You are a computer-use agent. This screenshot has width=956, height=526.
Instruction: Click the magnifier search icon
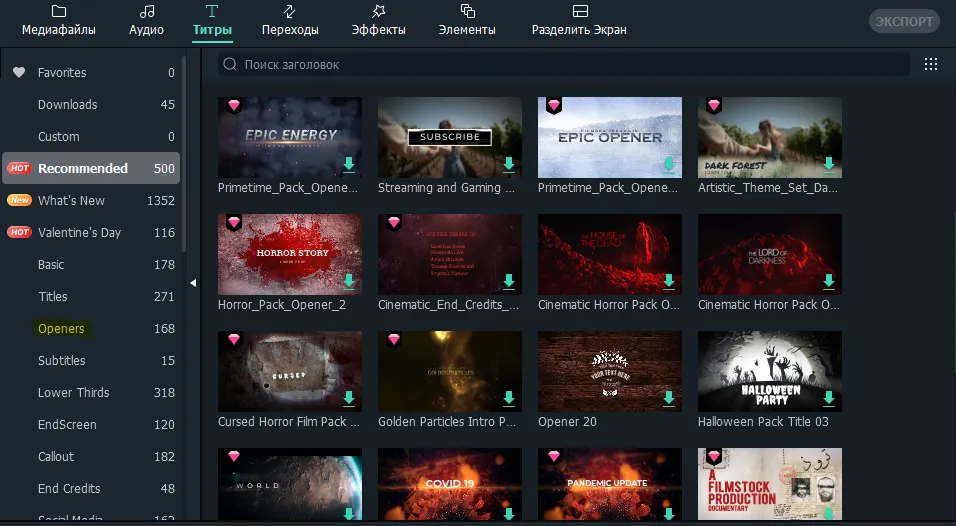230,65
